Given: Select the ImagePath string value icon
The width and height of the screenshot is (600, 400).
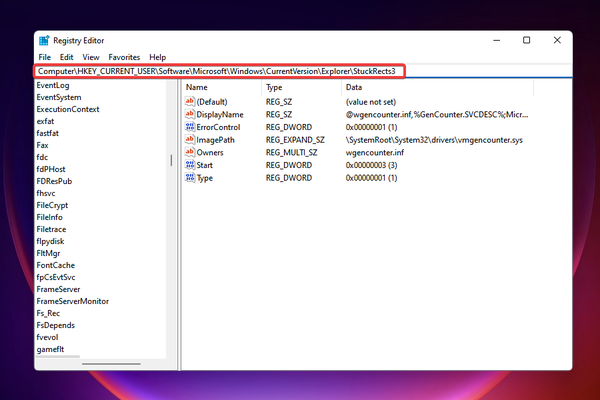Looking at the screenshot, I should tap(190, 139).
